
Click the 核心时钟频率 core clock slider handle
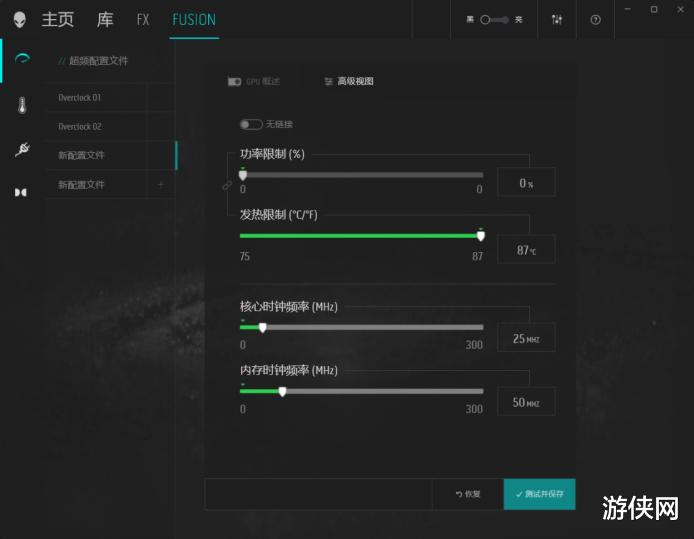262,327
